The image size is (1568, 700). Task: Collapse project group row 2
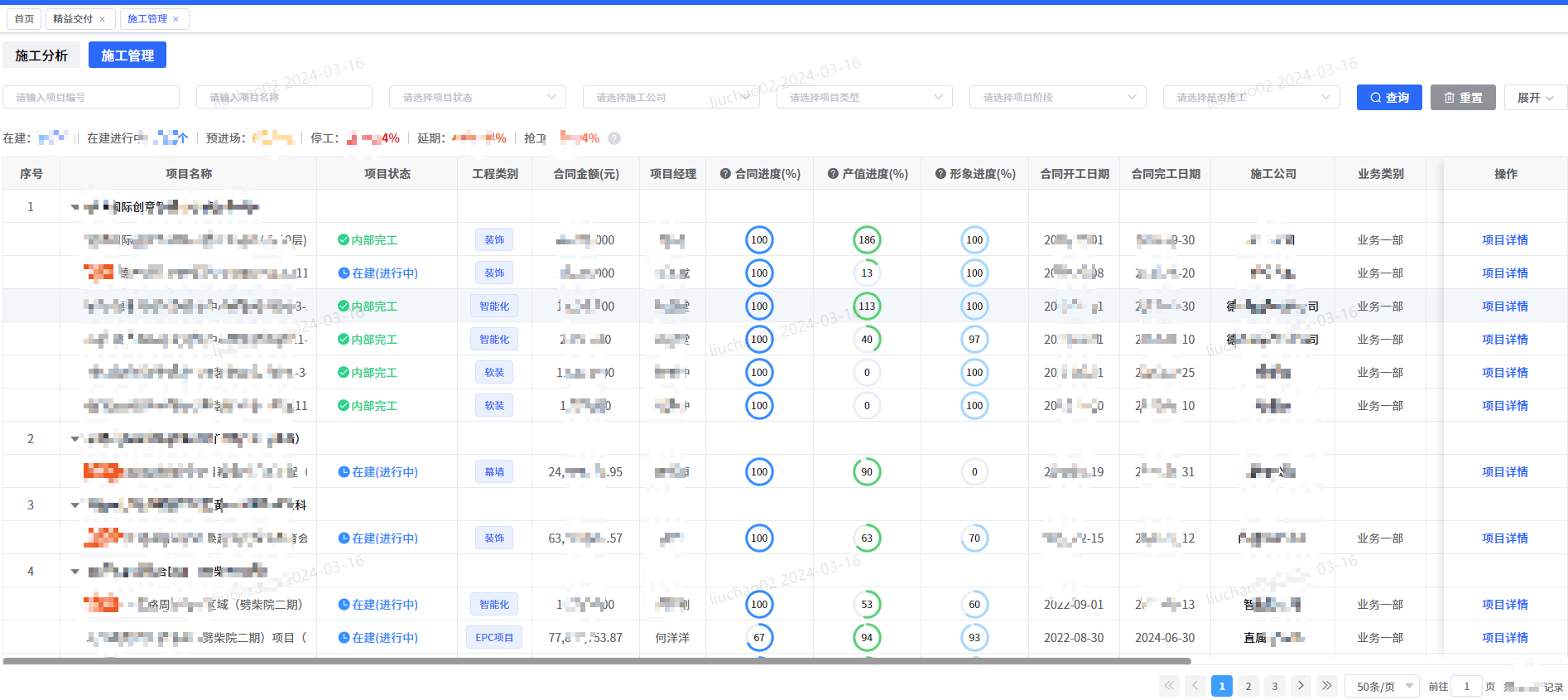click(x=75, y=439)
